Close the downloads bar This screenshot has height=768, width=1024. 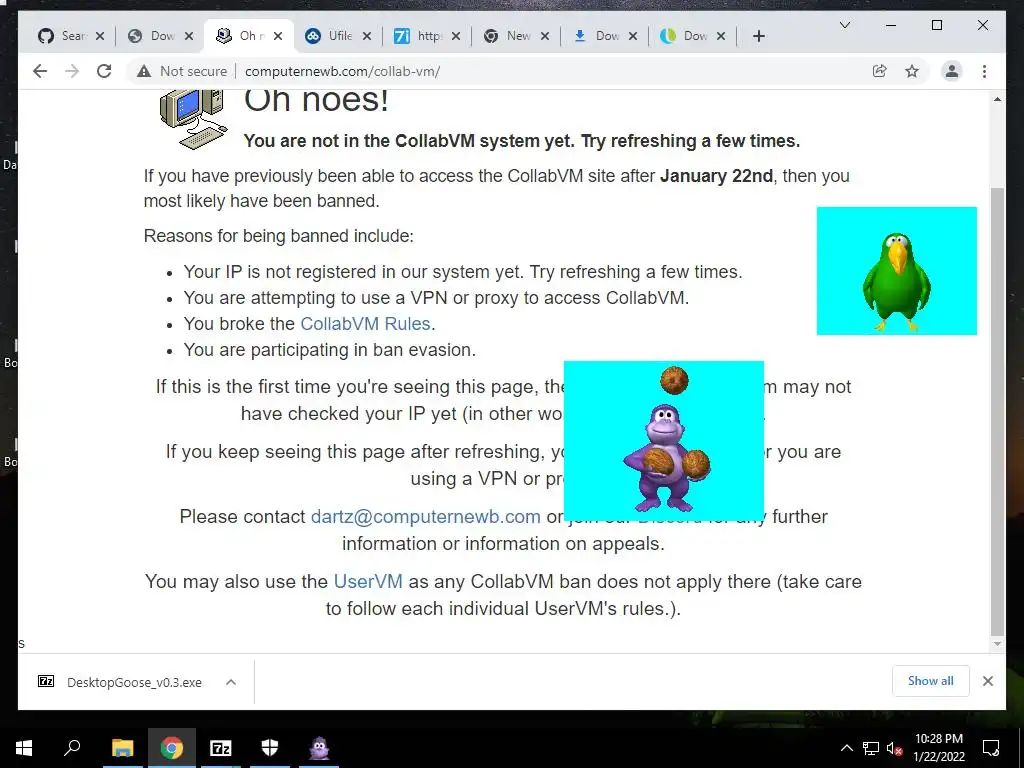[987, 681]
